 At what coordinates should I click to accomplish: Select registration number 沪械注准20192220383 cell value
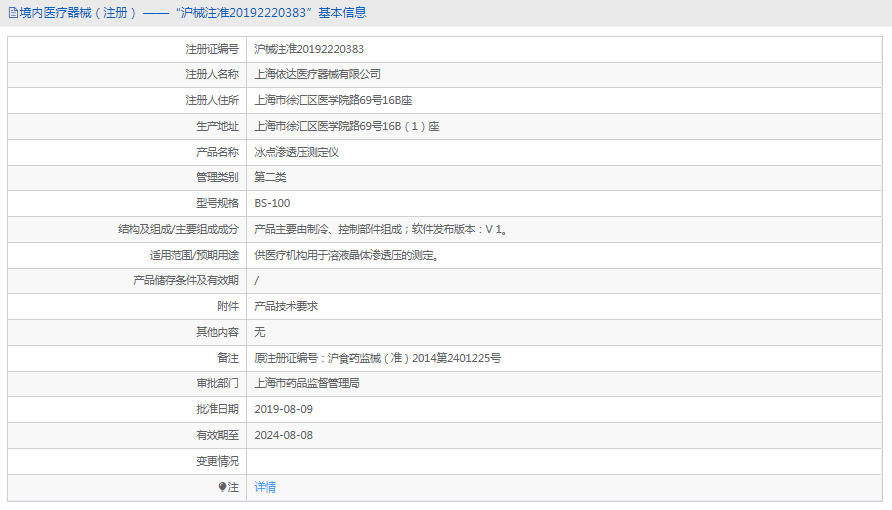point(309,49)
